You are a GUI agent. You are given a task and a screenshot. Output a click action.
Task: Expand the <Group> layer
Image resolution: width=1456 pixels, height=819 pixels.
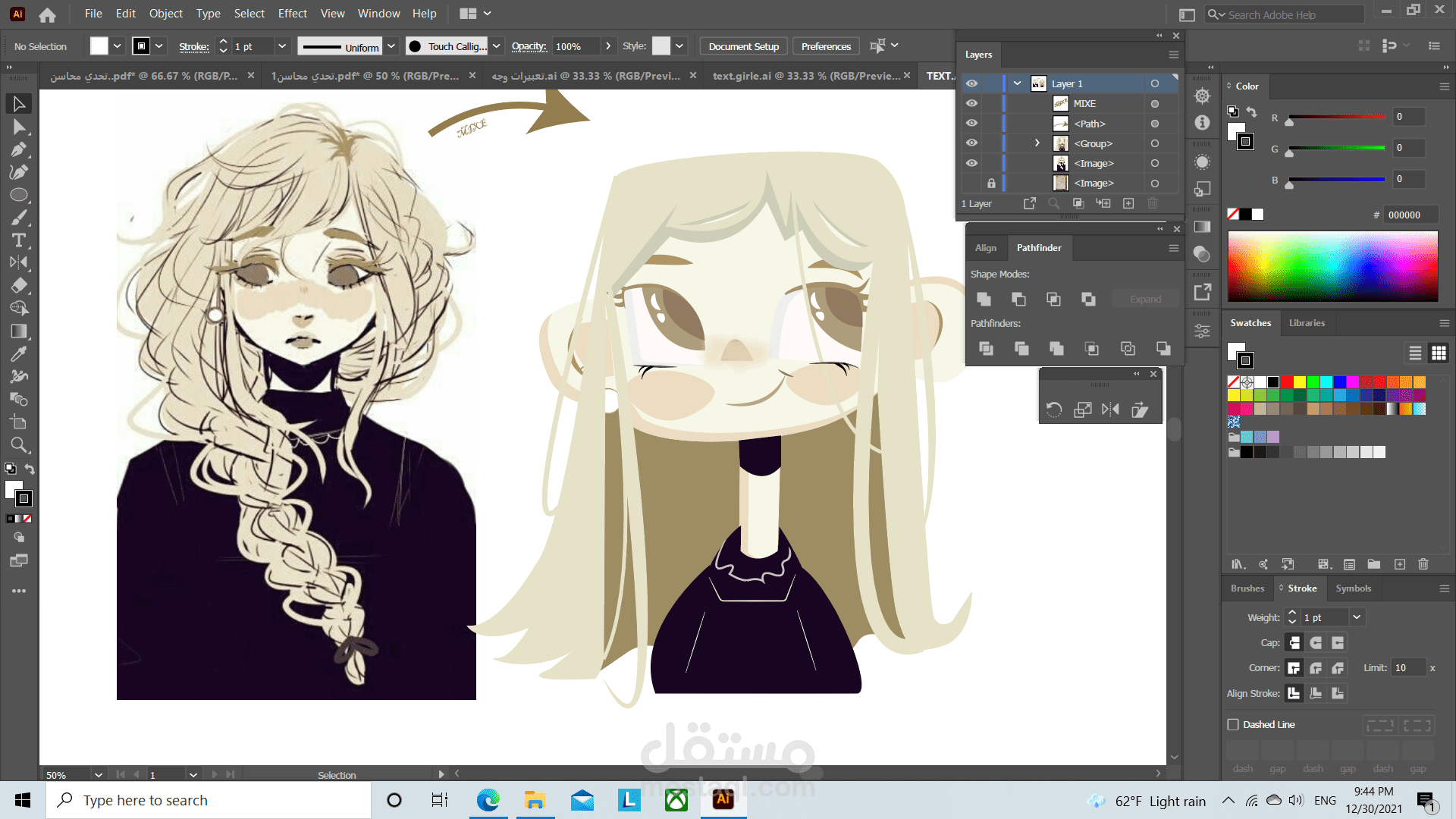tap(1037, 143)
